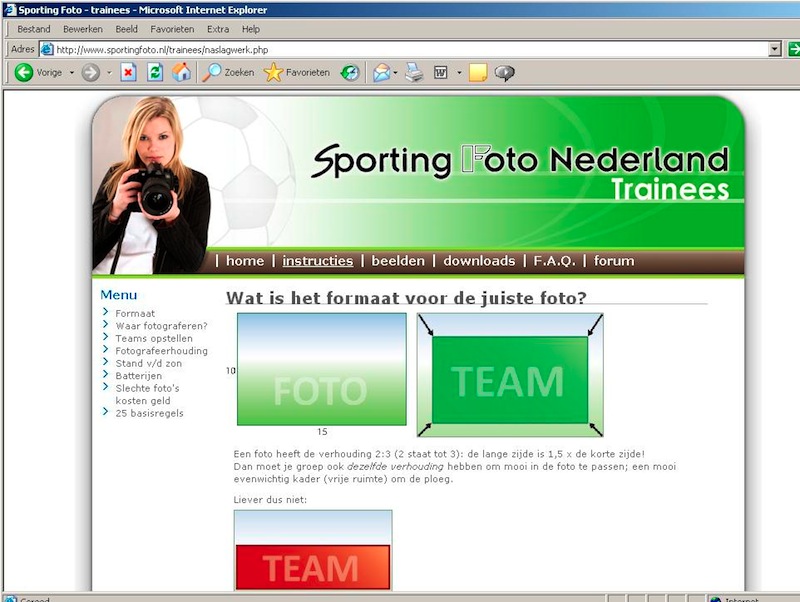Select the underlined instructies navigation item
This screenshot has width=800, height=602.
tap(318, 260)
